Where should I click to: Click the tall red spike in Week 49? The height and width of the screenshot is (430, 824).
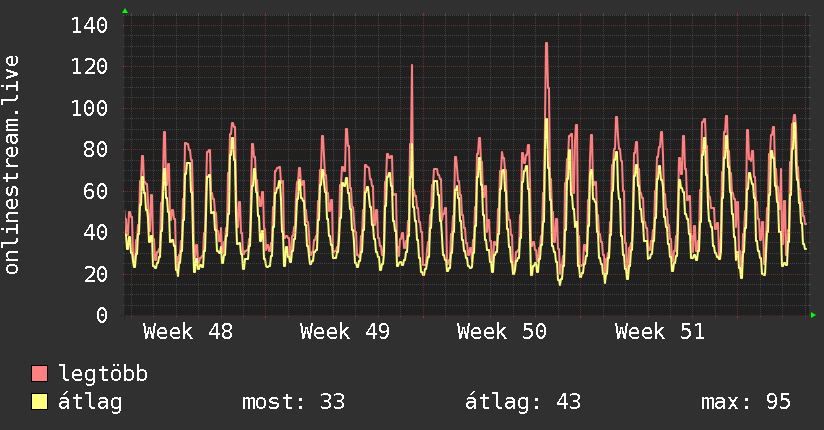(x=412, y=67)
